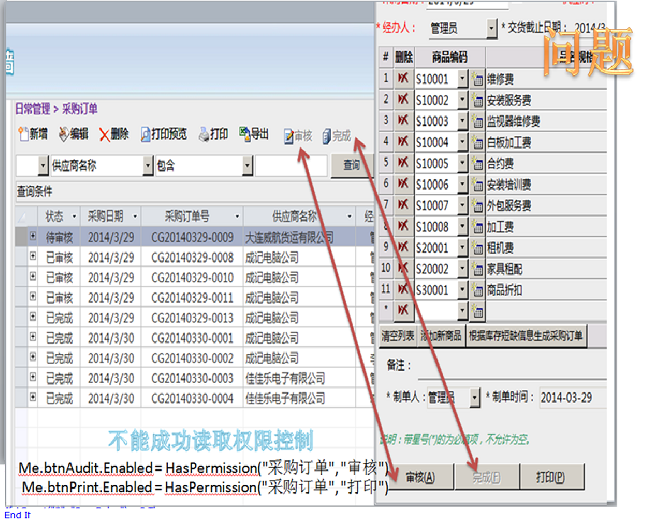650x526 pixels.
Task: Click the 新增 (New) toolbar icon
Action: click(33, 134)
